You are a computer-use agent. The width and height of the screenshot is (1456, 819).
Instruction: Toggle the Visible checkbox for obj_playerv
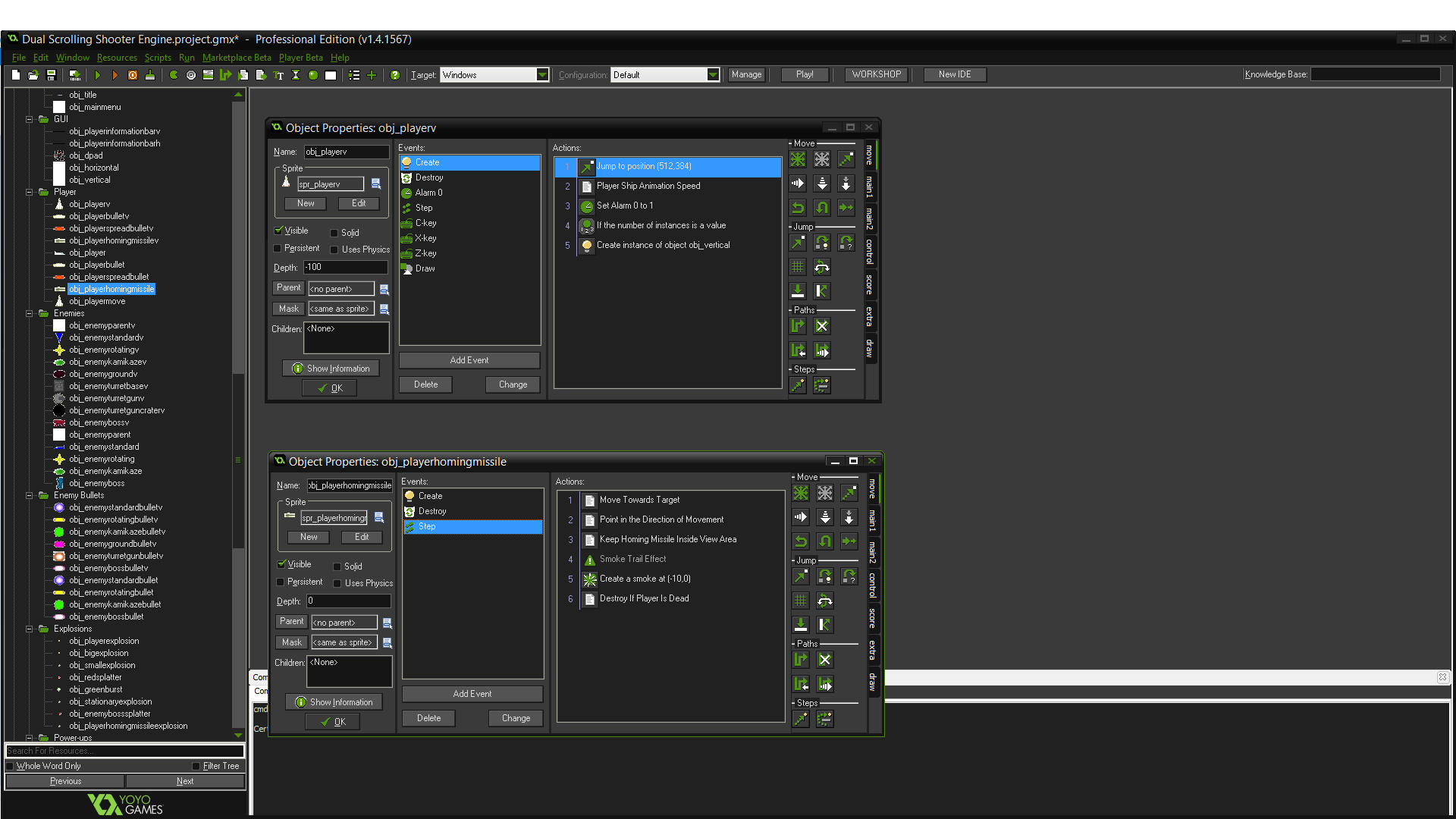click(x=279, y=231)
